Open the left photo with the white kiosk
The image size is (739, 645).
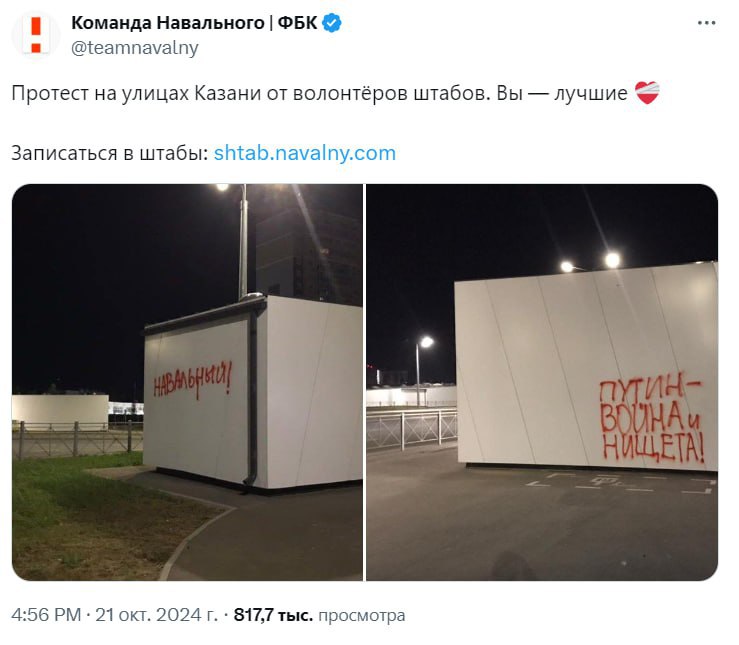point(187,382)
